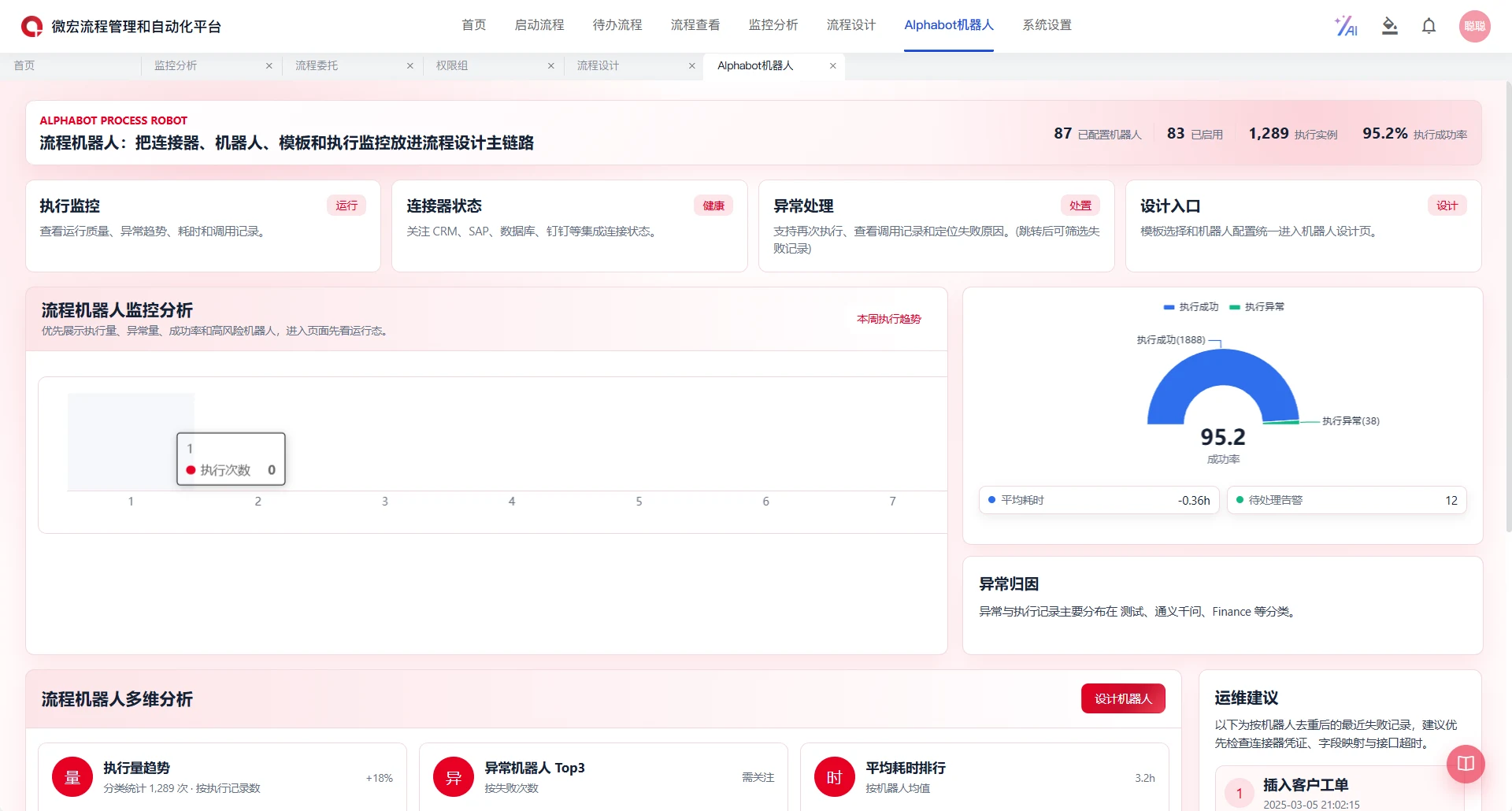Click the 95.2% 执行成功率 stat
The width and height of the screenshot is (1512, 811).
tap(1414, 134)
